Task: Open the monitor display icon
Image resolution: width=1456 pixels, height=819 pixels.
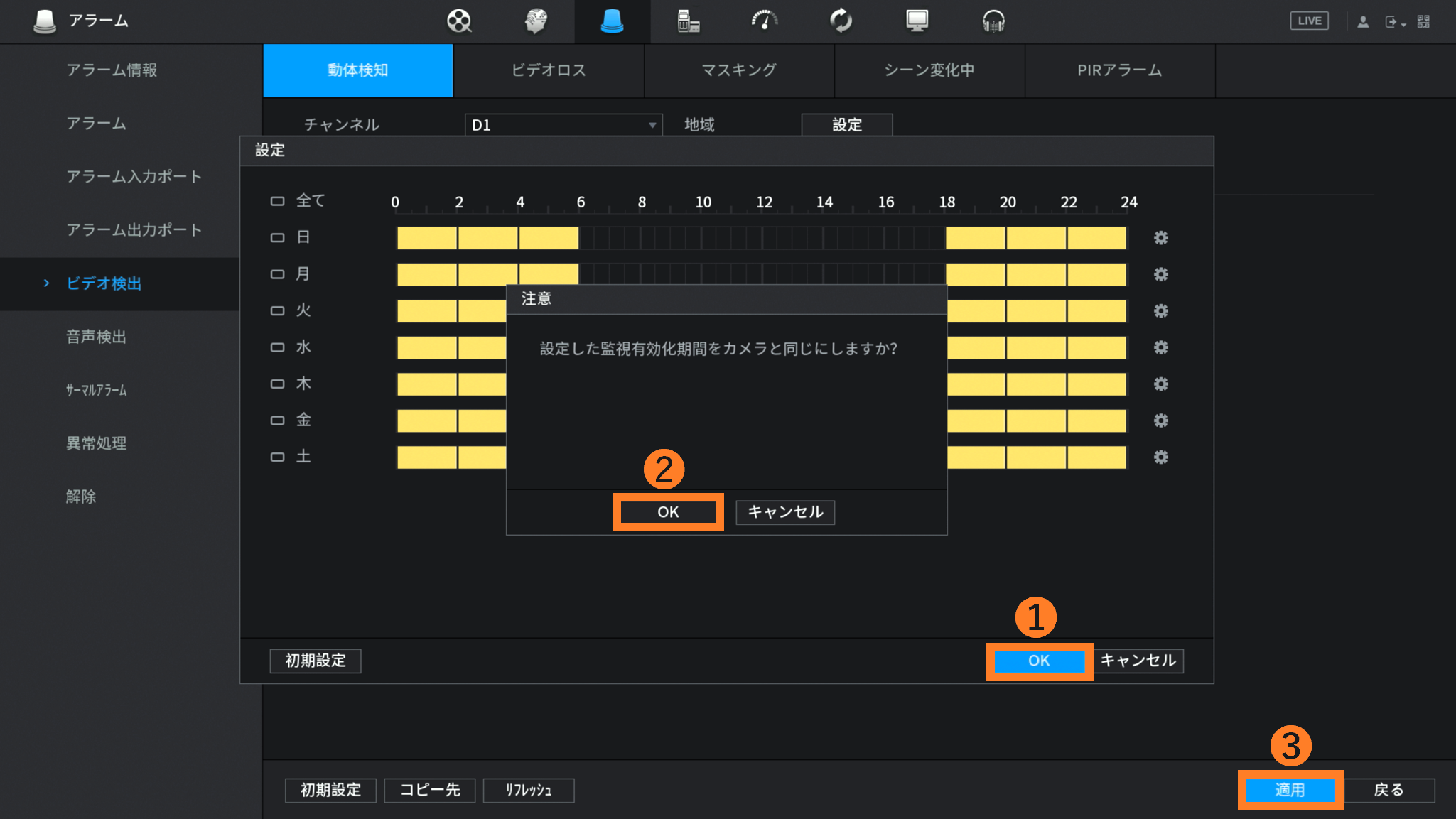Action: coord(917,21)
